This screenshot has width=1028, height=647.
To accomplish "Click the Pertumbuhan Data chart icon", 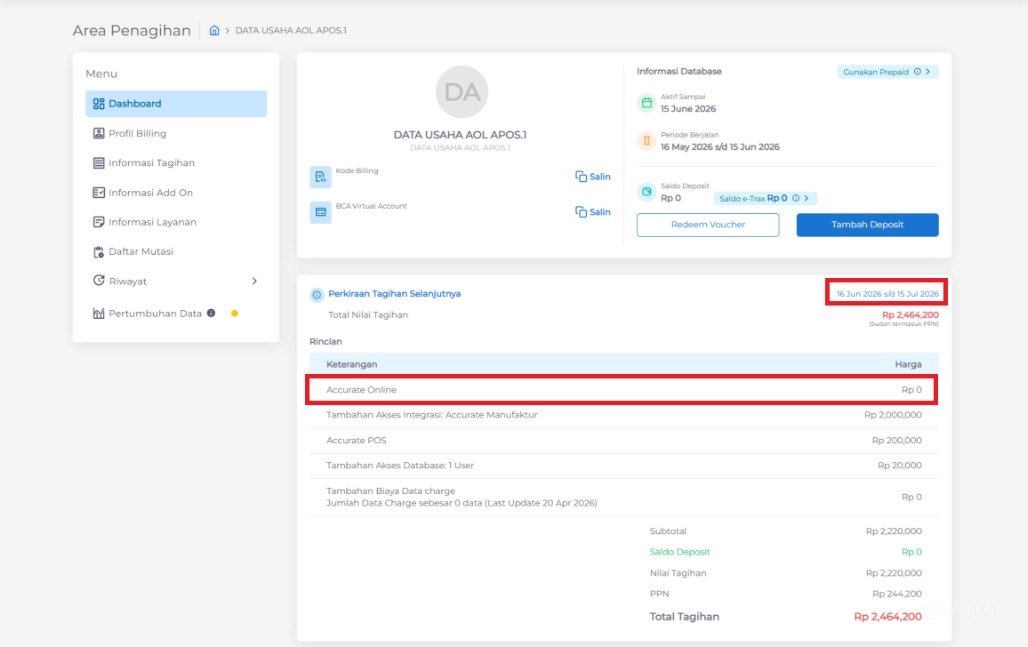I will click(x=98, y=313).
